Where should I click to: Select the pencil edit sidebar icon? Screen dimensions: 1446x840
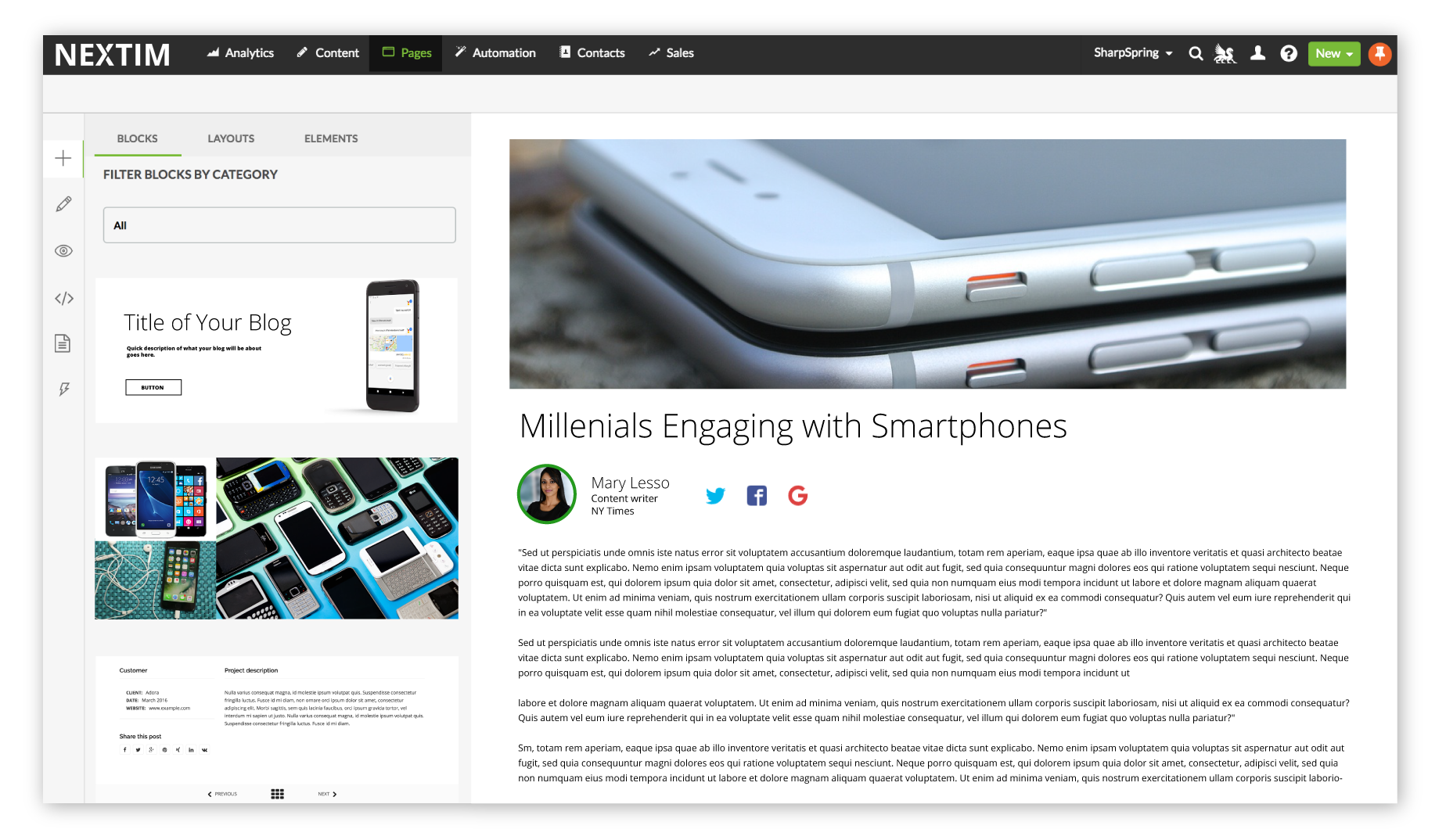(63, 204)
